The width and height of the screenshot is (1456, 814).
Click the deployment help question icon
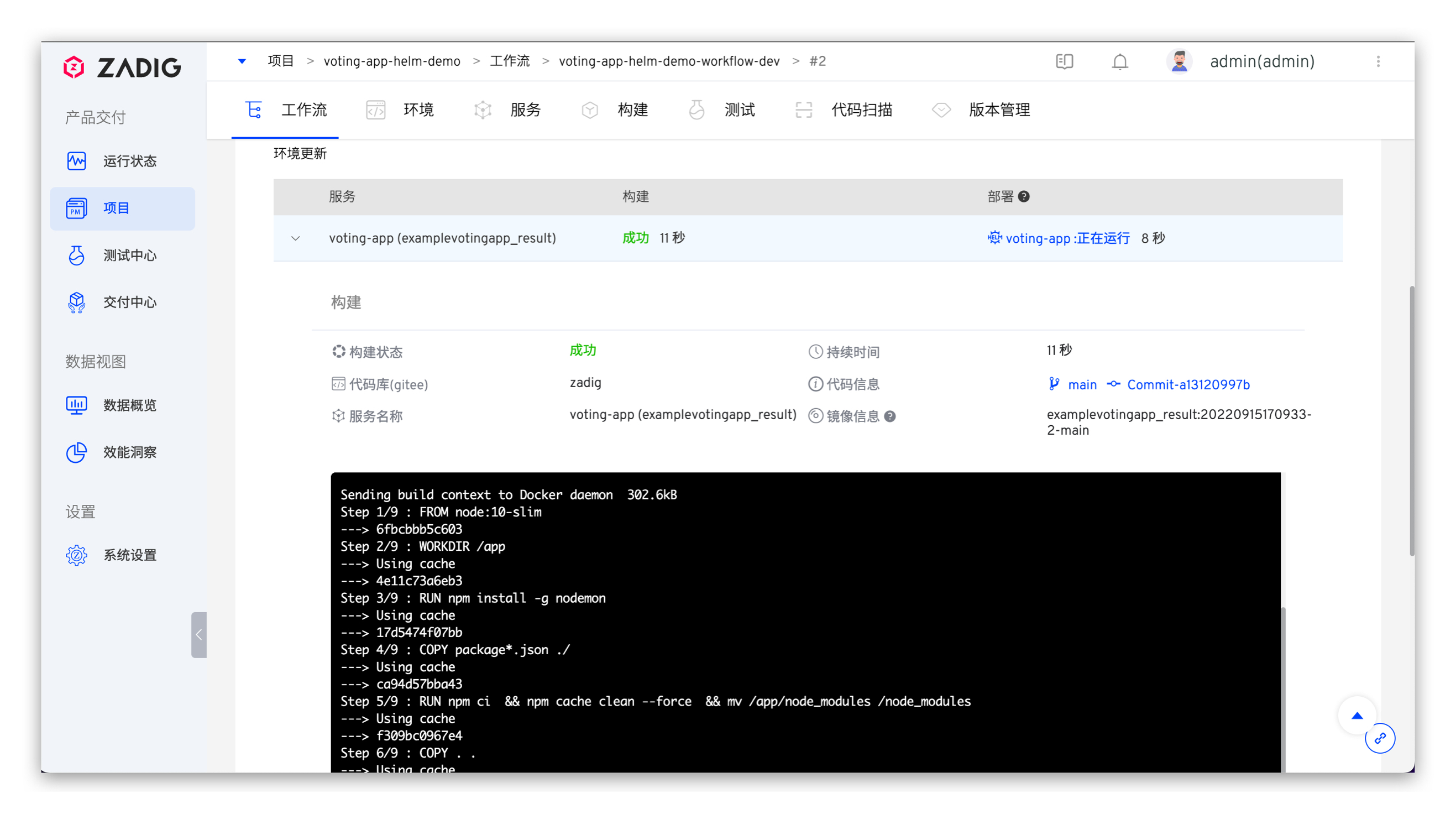tap(1024, 196)
